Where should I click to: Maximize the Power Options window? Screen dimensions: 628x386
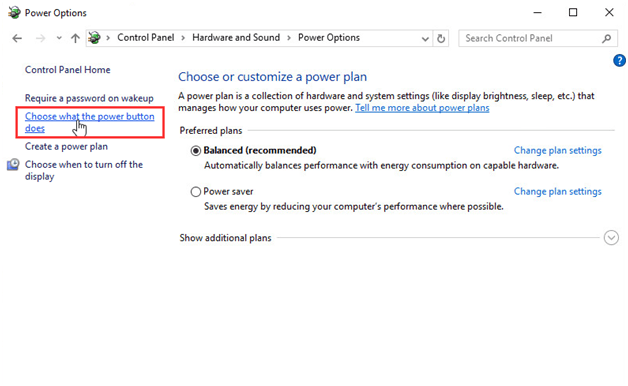point(573,12)
